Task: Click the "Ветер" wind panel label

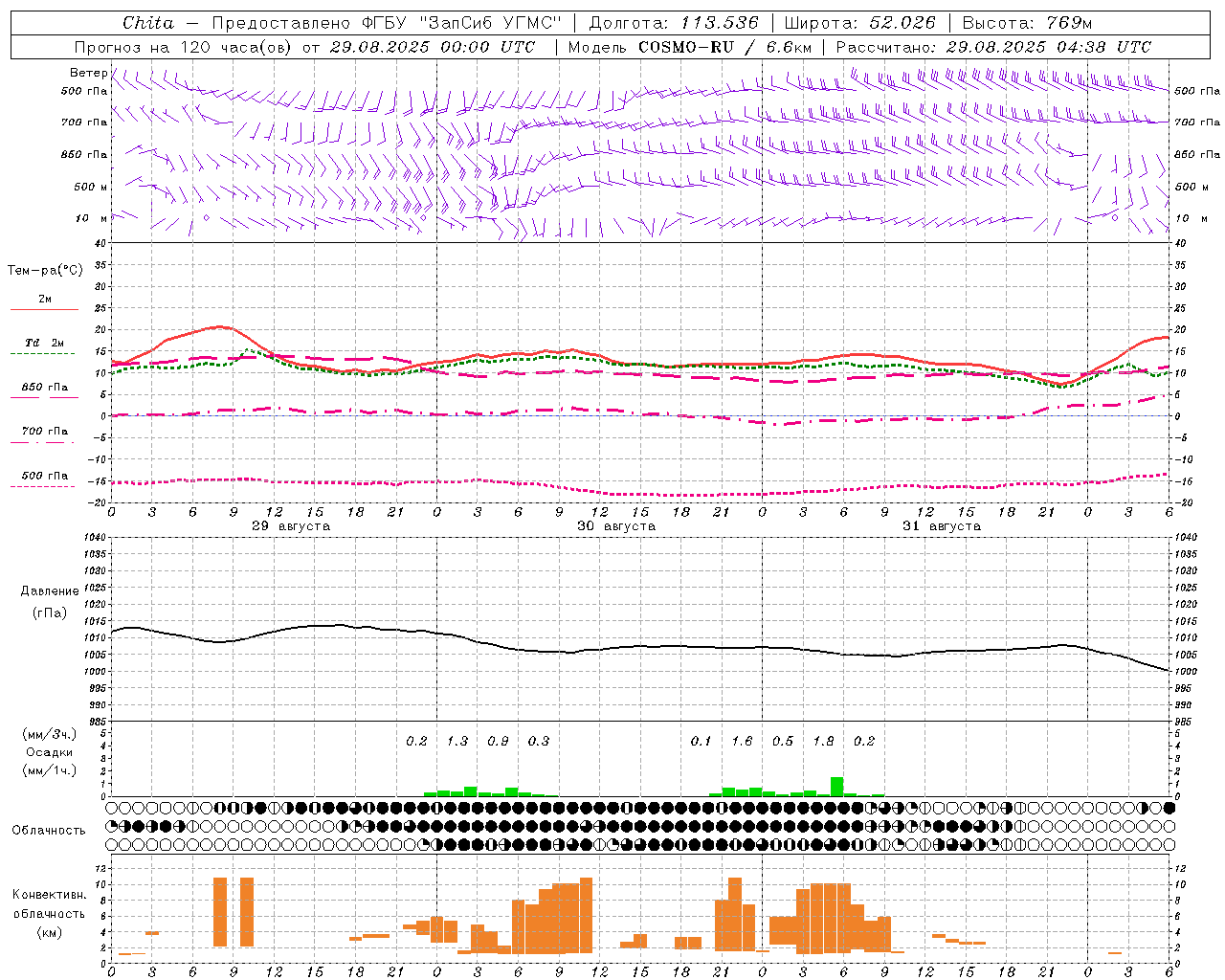Action: (x=88, y=73)
